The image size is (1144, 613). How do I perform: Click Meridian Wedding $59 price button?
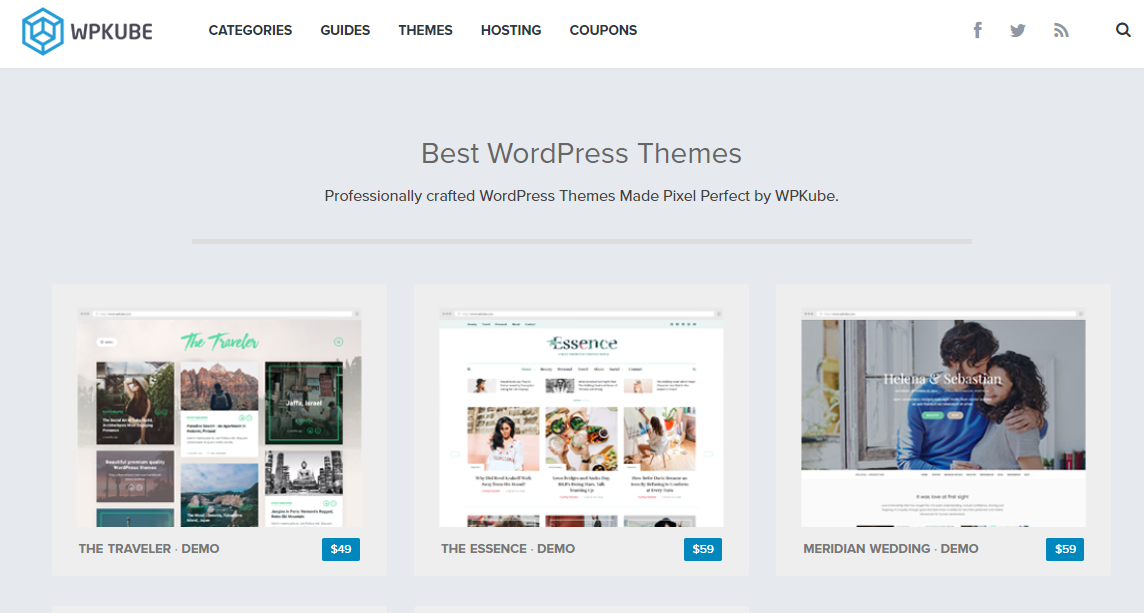(1065, 550)
